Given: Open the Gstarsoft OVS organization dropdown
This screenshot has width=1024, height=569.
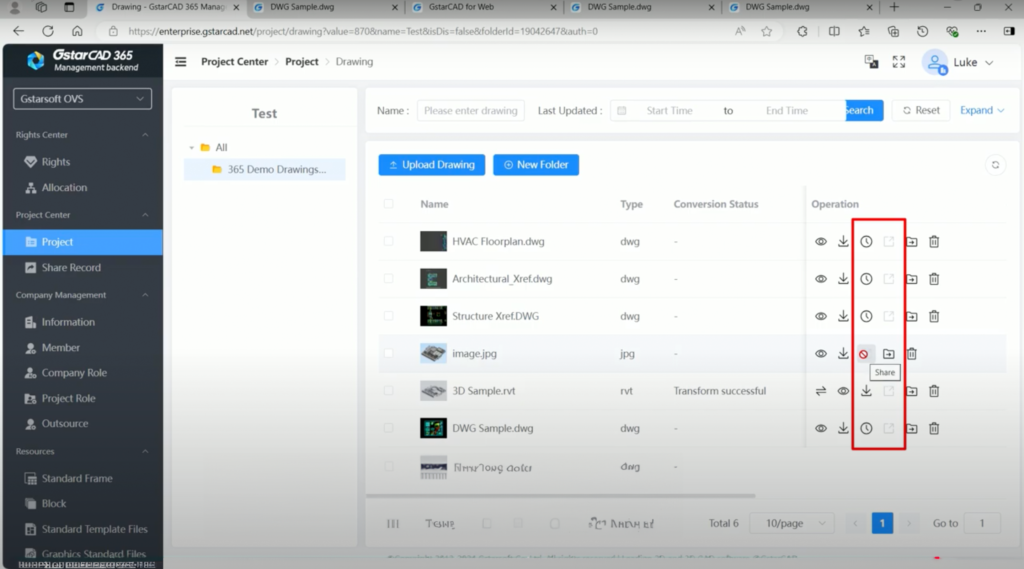Looking at the screenshot, I should tap(83, 99).
